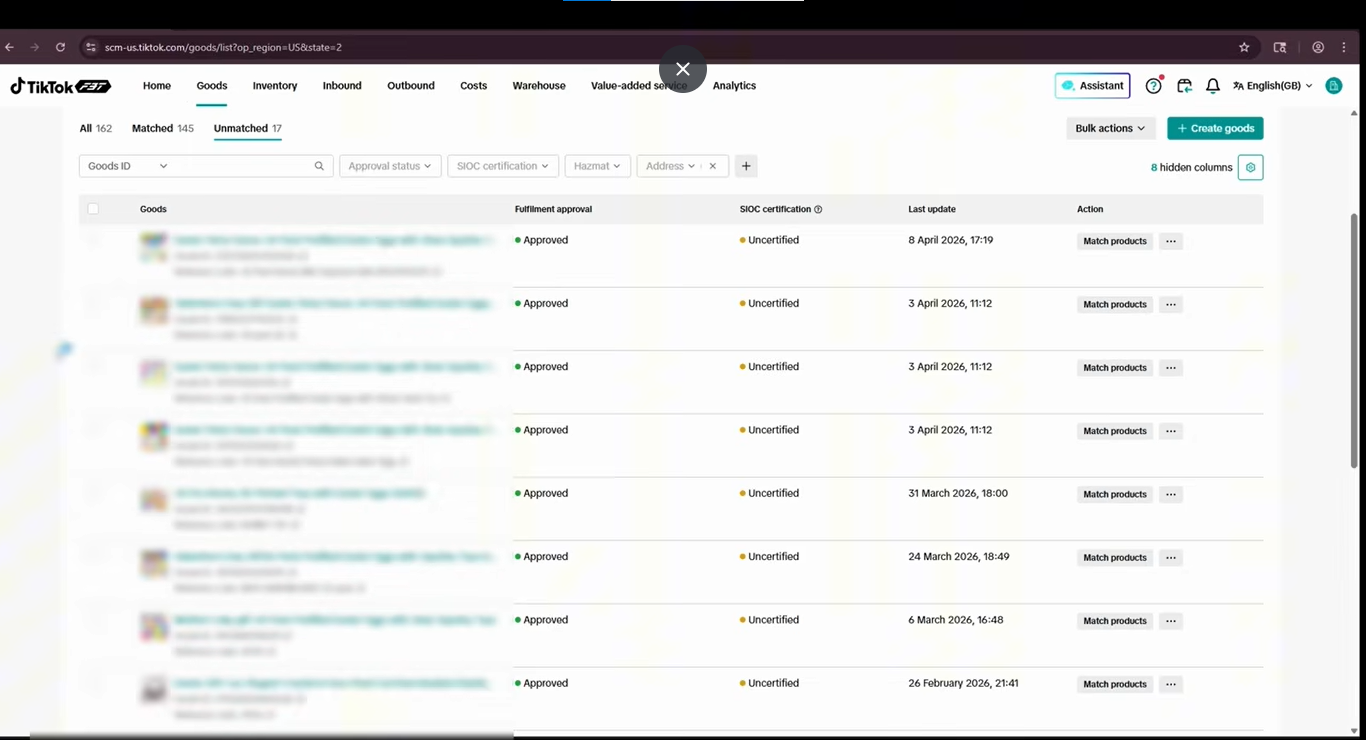Open the Inbound menu

coord(342,86)
